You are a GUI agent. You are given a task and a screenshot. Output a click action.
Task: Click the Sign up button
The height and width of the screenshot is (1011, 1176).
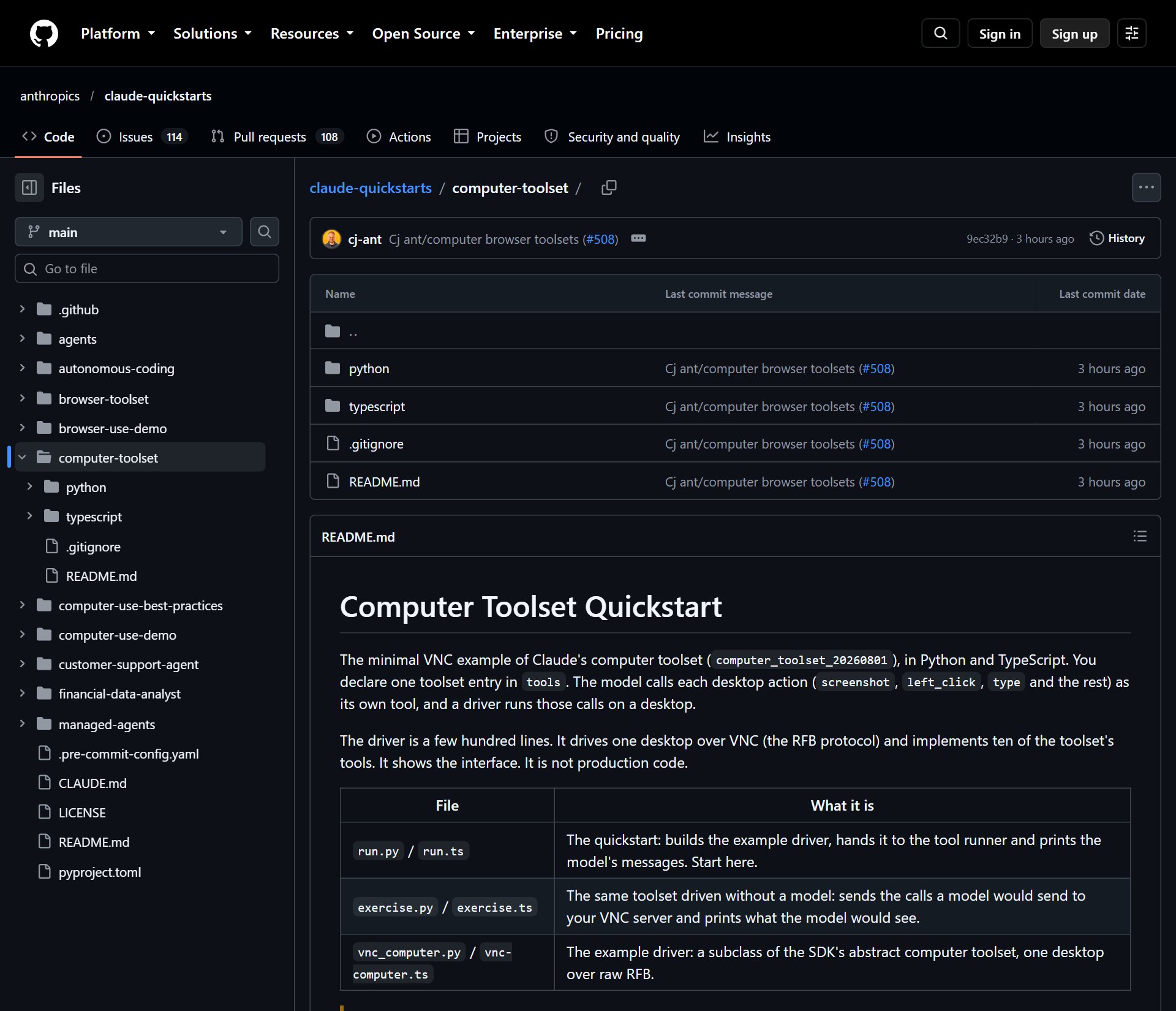[1074, 34]
